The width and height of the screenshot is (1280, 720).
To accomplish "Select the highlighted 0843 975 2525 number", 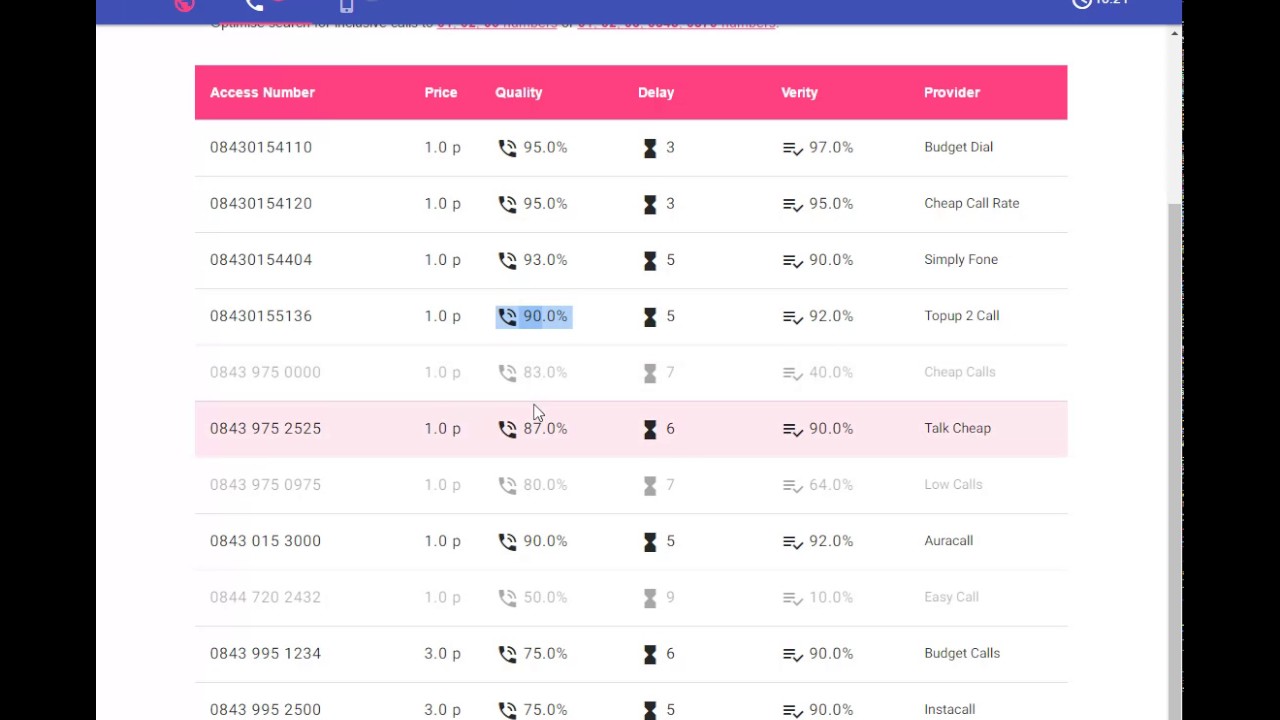I will [x=265, y=428].
